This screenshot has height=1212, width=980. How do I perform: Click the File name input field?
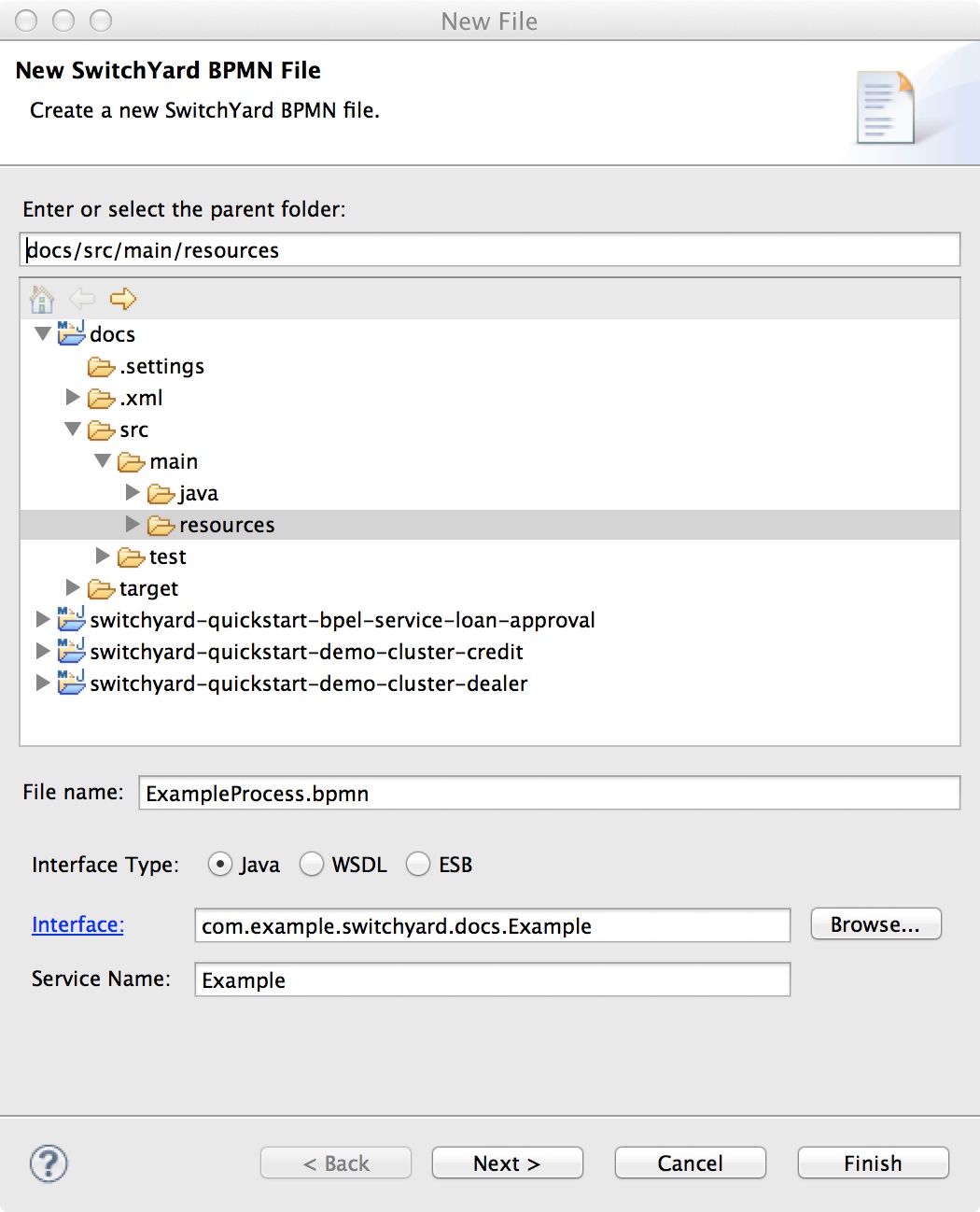click(549, 794)
